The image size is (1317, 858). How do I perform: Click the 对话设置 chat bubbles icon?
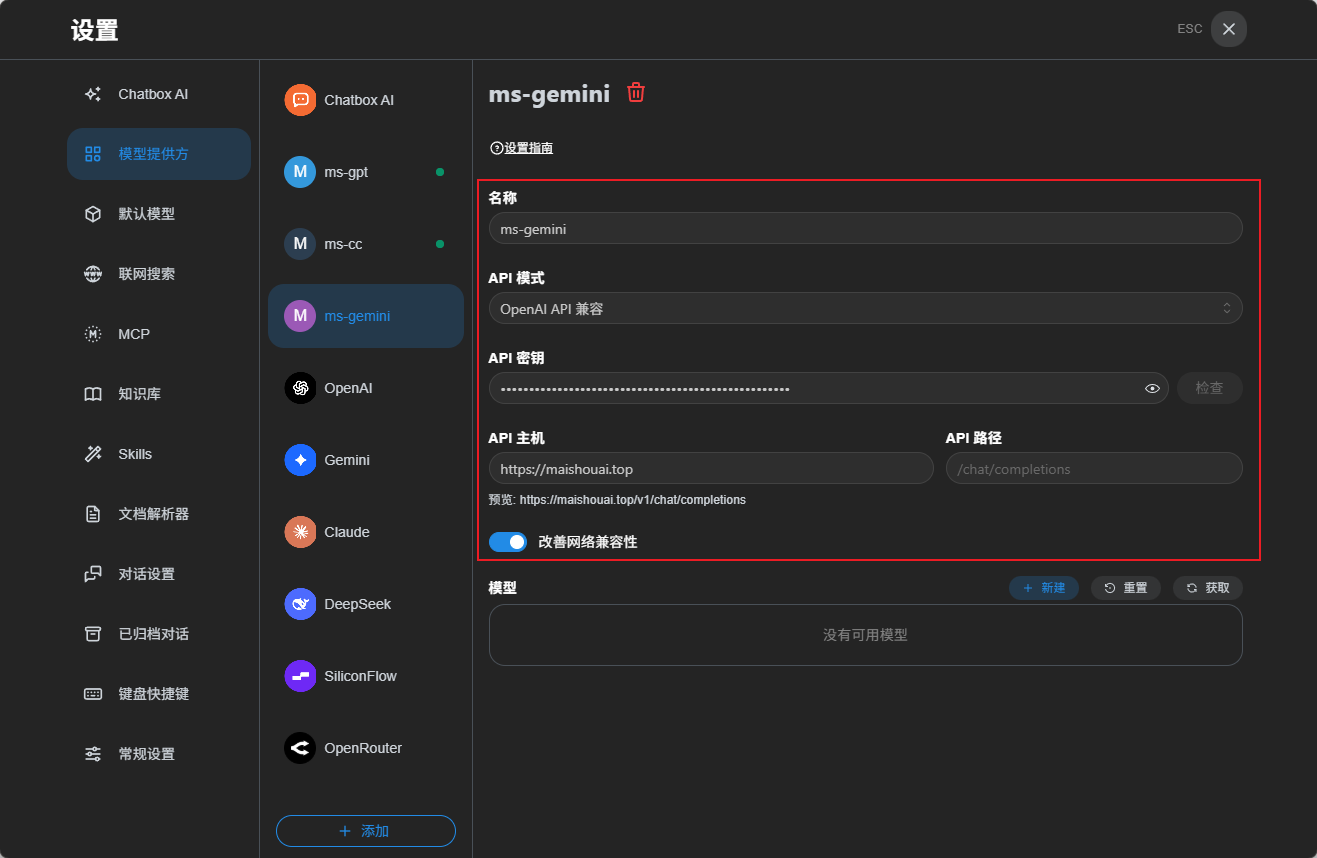click(x=93, y=574)
